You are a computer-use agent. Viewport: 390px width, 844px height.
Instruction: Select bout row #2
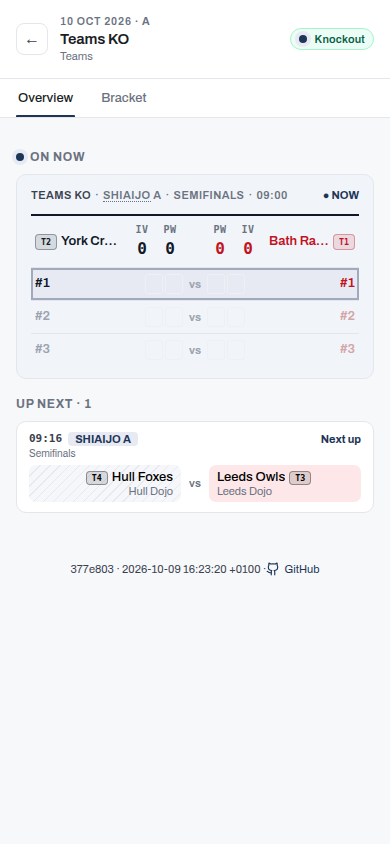(195, 316)
